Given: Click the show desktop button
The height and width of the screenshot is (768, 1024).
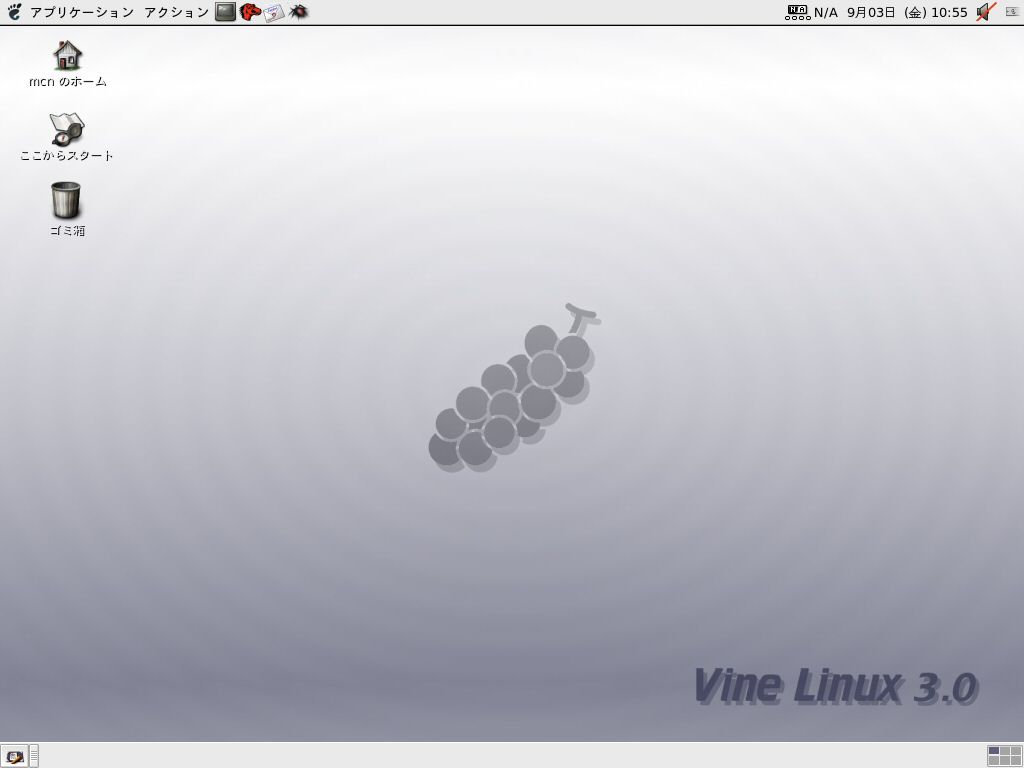Looking at the screenshot, I should tap(14, 756).
